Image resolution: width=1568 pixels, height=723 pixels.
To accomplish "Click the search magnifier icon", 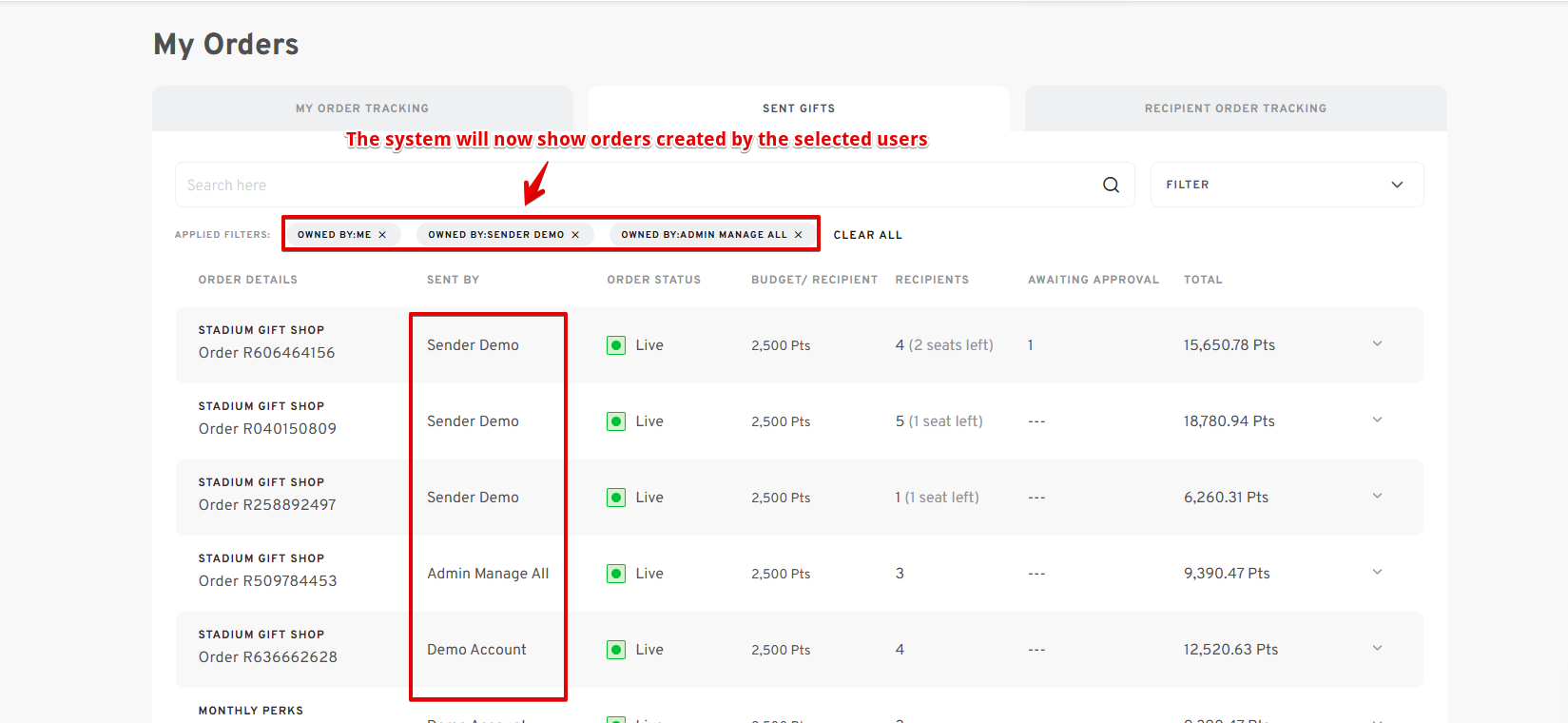I will [x=1111, y=185].
